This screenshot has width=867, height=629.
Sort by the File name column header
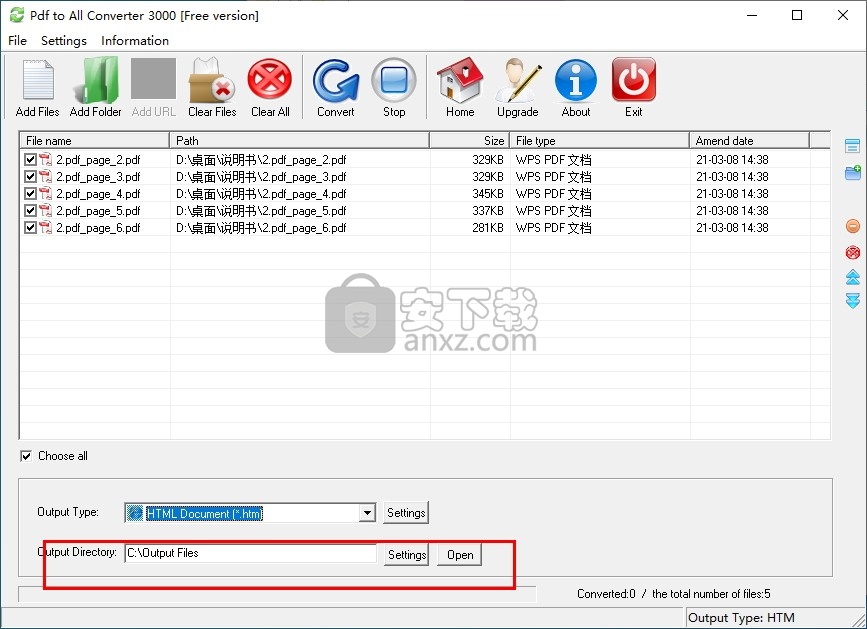coord(95,140)
